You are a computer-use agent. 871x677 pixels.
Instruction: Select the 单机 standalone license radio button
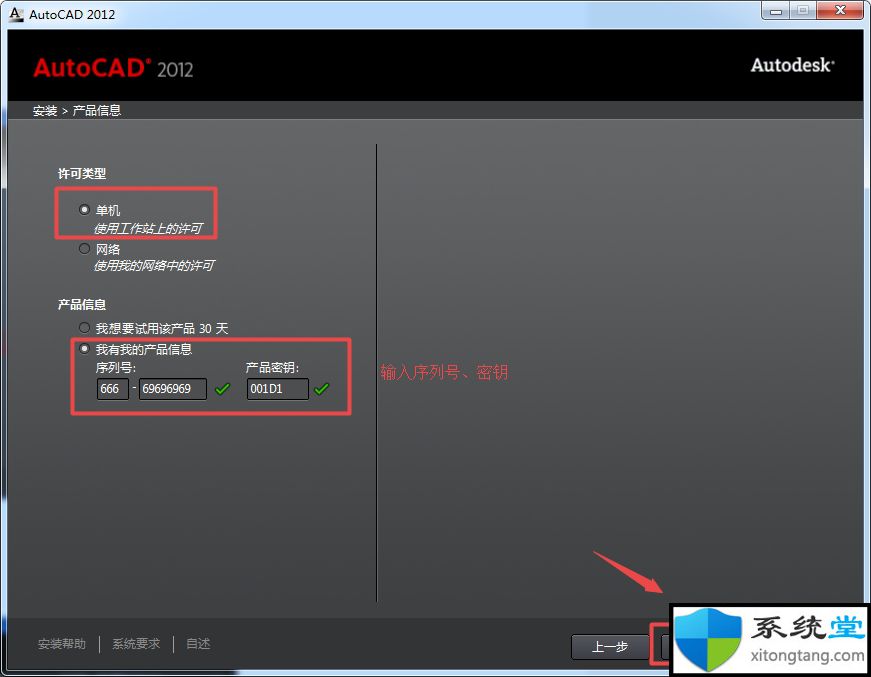click(x=84, y=210)
